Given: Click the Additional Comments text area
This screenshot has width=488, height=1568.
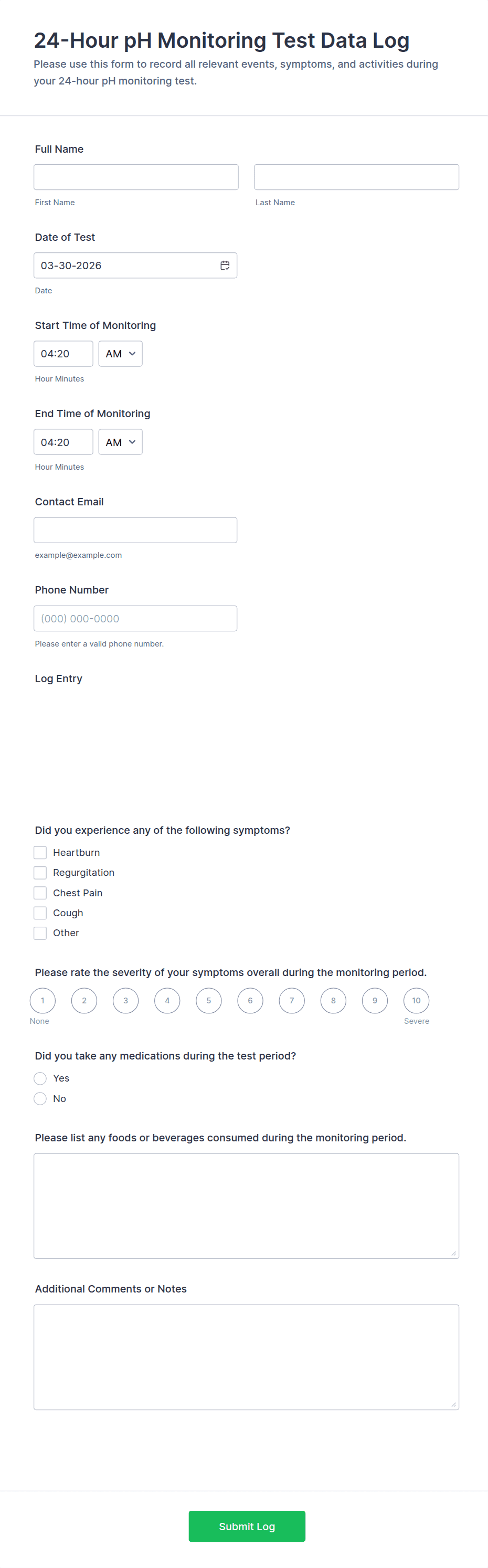Looking at the screenshot, I should (247, 1358).
